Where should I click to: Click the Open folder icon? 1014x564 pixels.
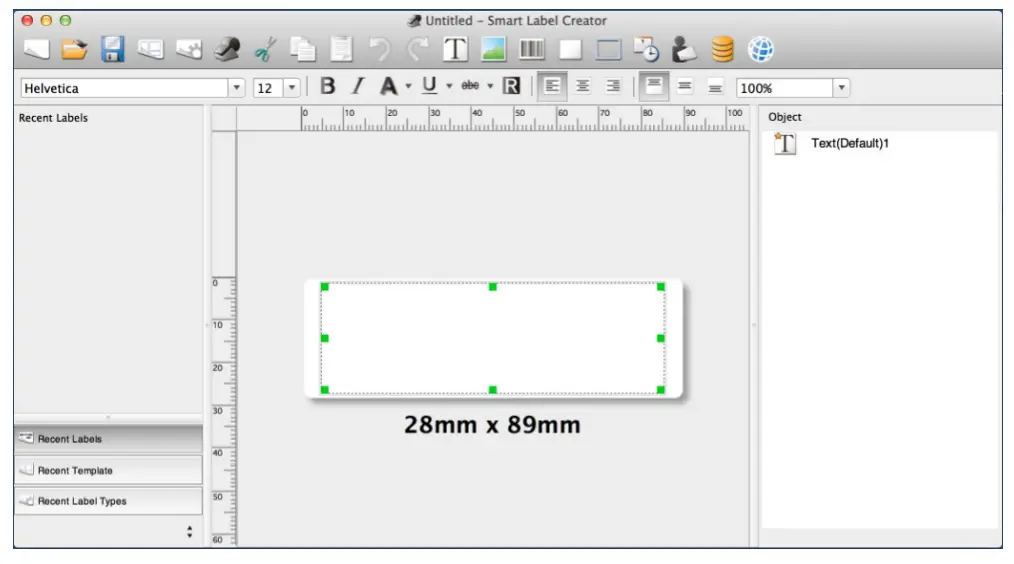pyautogui.click(x=74, y=49)
